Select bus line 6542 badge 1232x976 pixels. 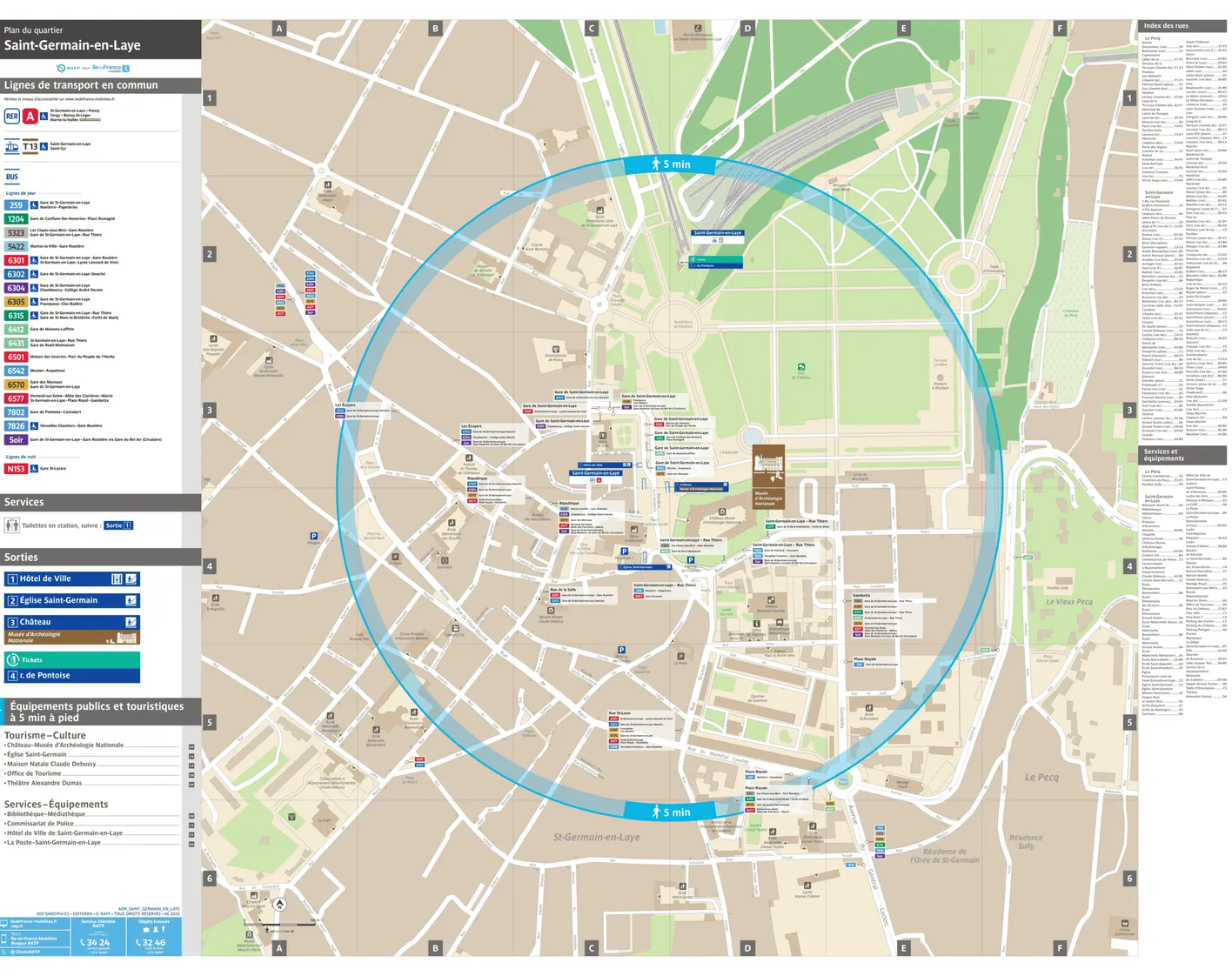point(17,371)
